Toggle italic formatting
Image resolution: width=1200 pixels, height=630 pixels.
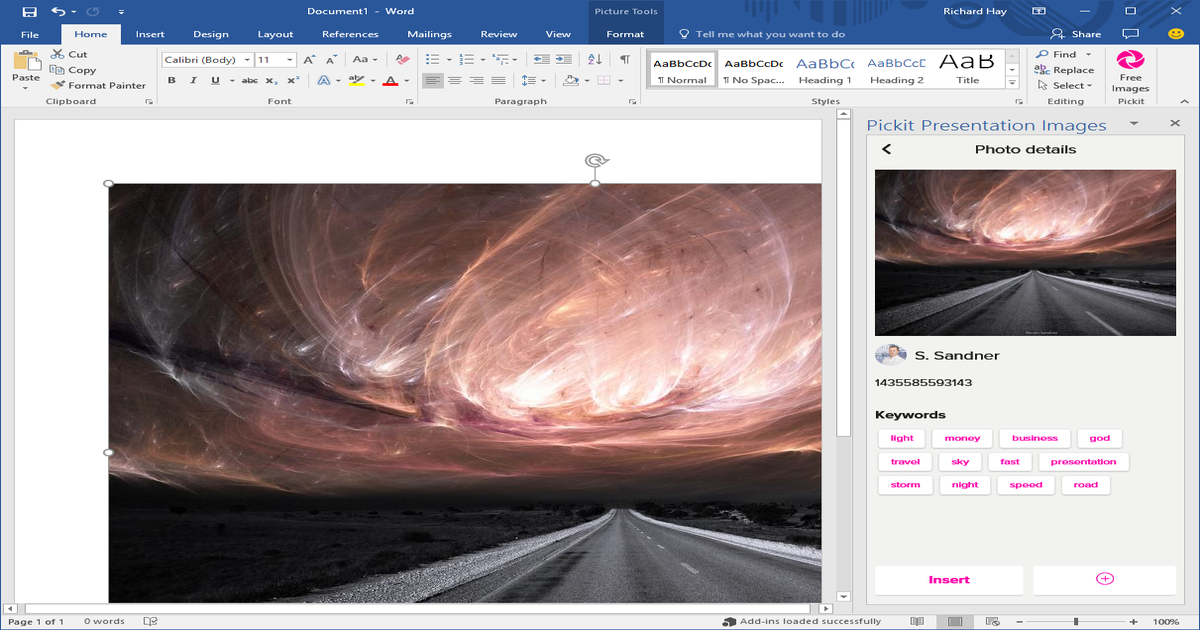click(x=193, y=80)
